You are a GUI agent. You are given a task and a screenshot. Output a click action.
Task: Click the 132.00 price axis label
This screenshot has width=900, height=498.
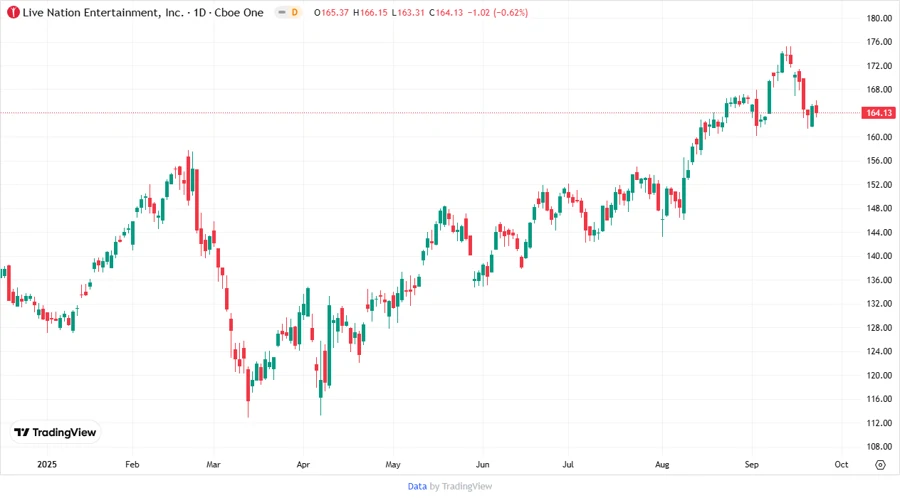click(x=879, y=304)
